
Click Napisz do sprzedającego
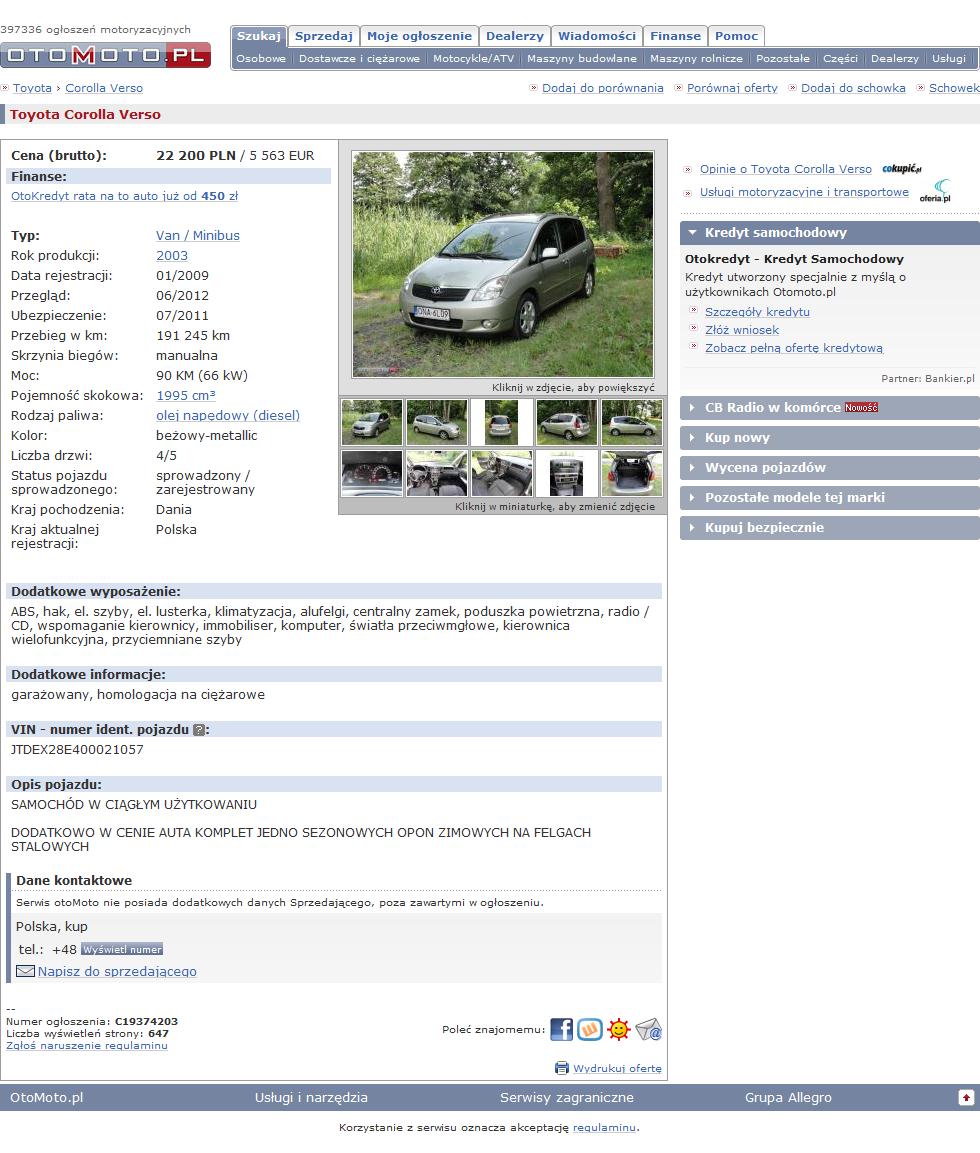pos(117,971)
